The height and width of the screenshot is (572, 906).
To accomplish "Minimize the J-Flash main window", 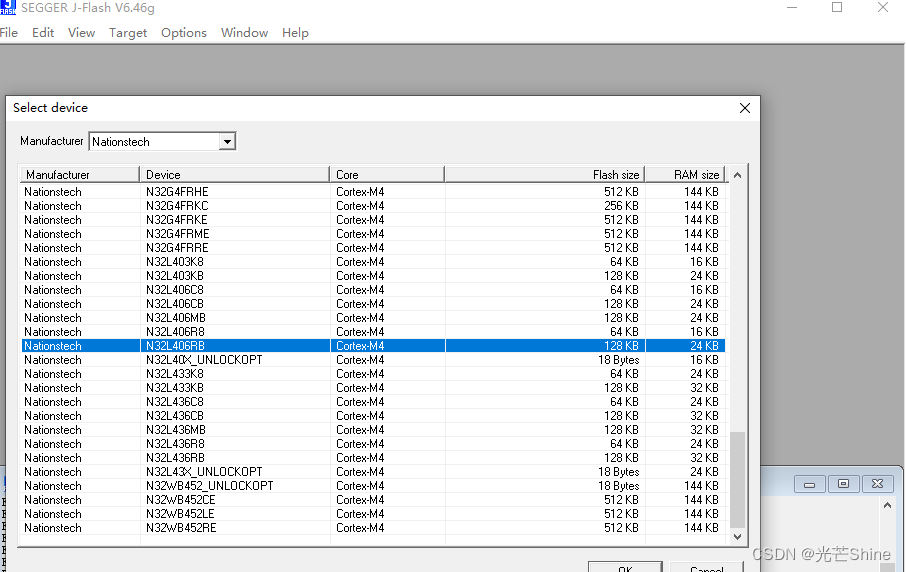I will pos(792,8).
